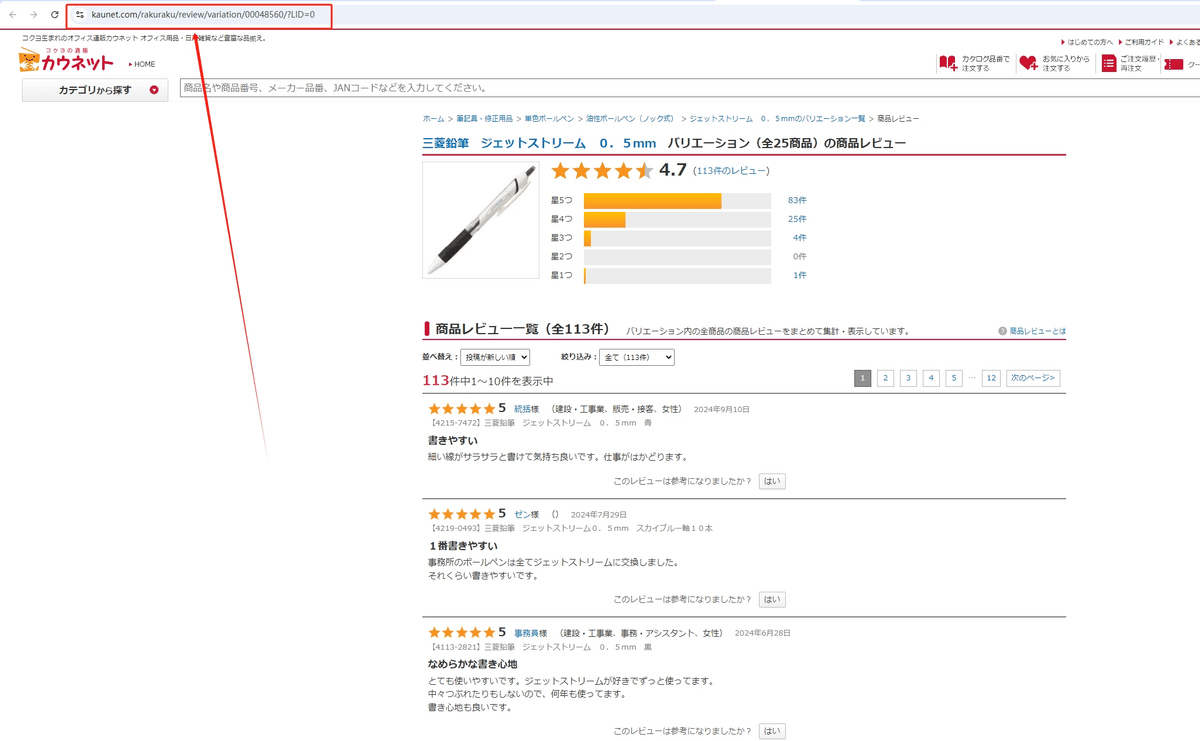Click the current page 1 button
1200x741 pixels.
point(862,378)
